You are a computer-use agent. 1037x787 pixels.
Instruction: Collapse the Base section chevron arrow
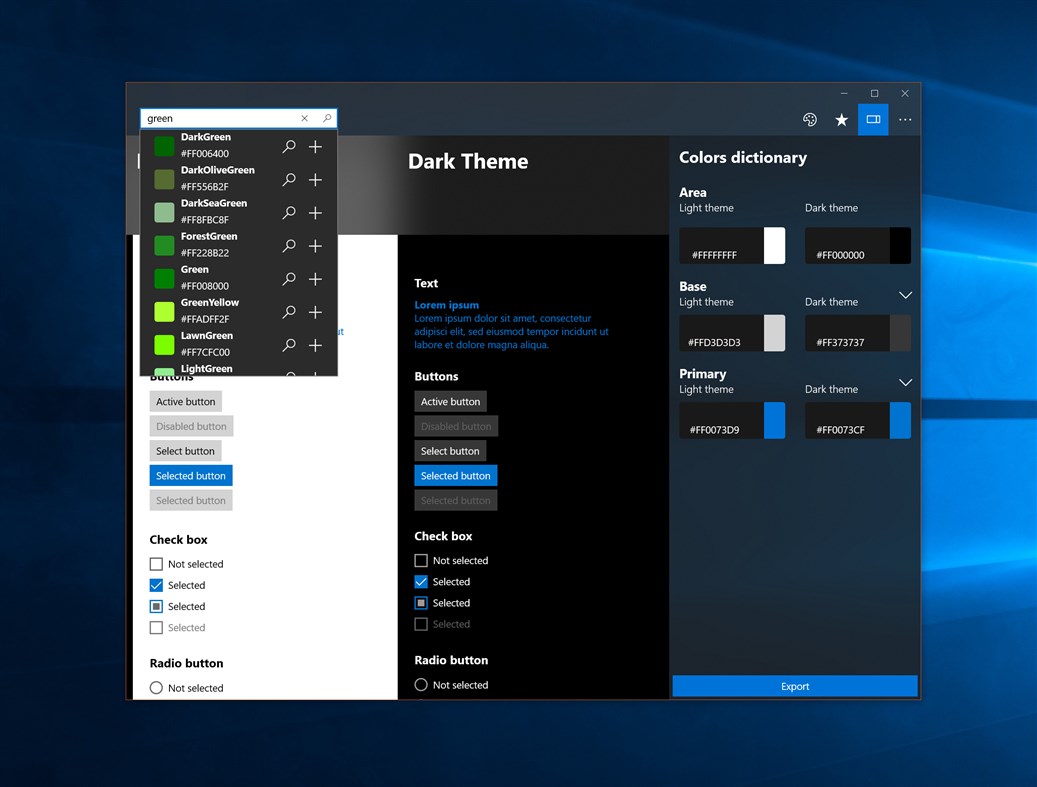click(905, 295)
